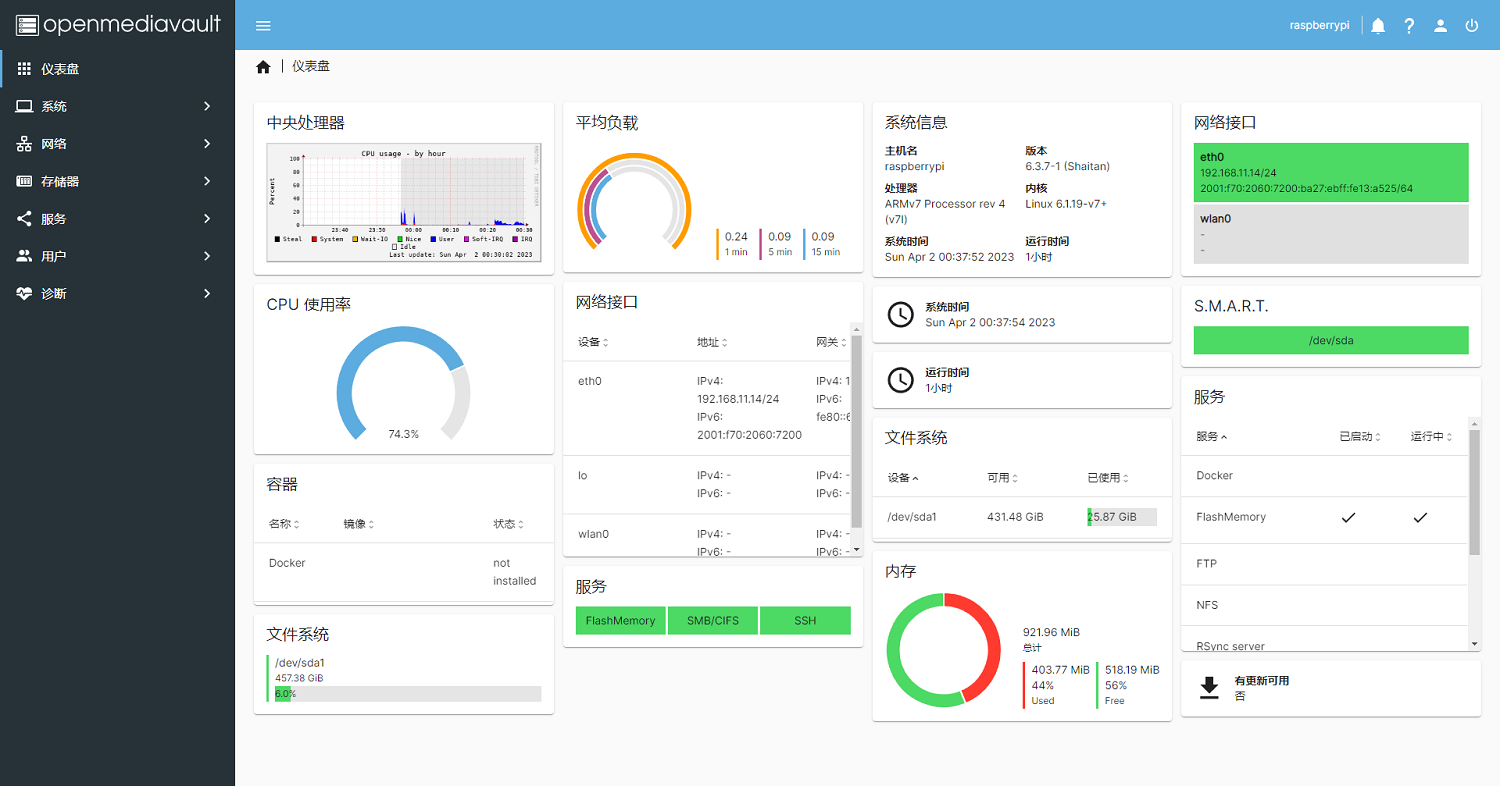
Task: Click the /dev/sda S.M.A.R.T. bar
Action: pyautogui.click(x=1331, y=340)
